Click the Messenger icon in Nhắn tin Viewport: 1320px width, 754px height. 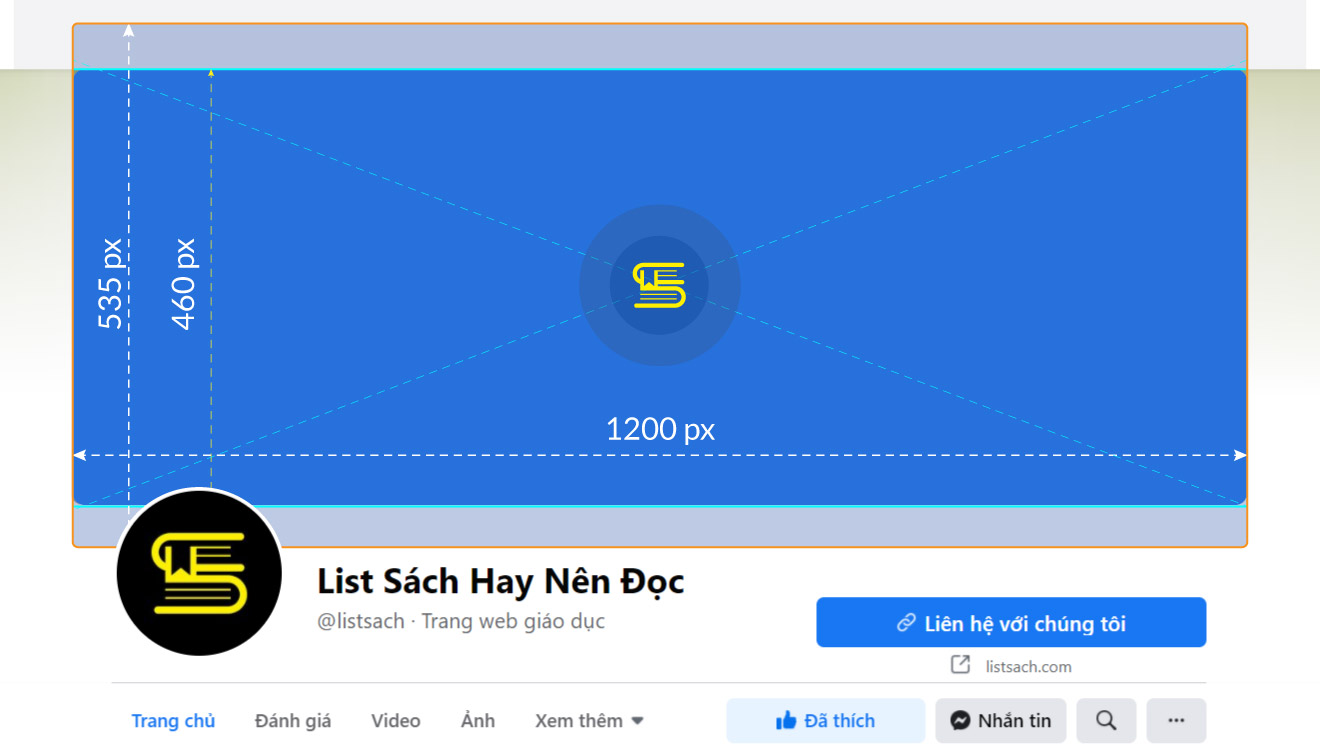961,721
